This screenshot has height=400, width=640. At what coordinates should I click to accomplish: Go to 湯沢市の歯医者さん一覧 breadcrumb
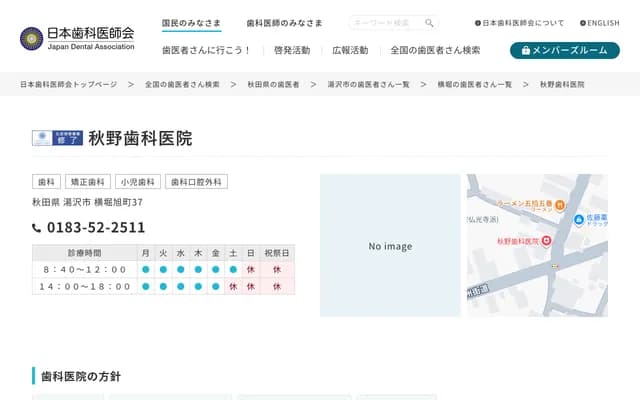pyautogui.click(x=365, y=85)
